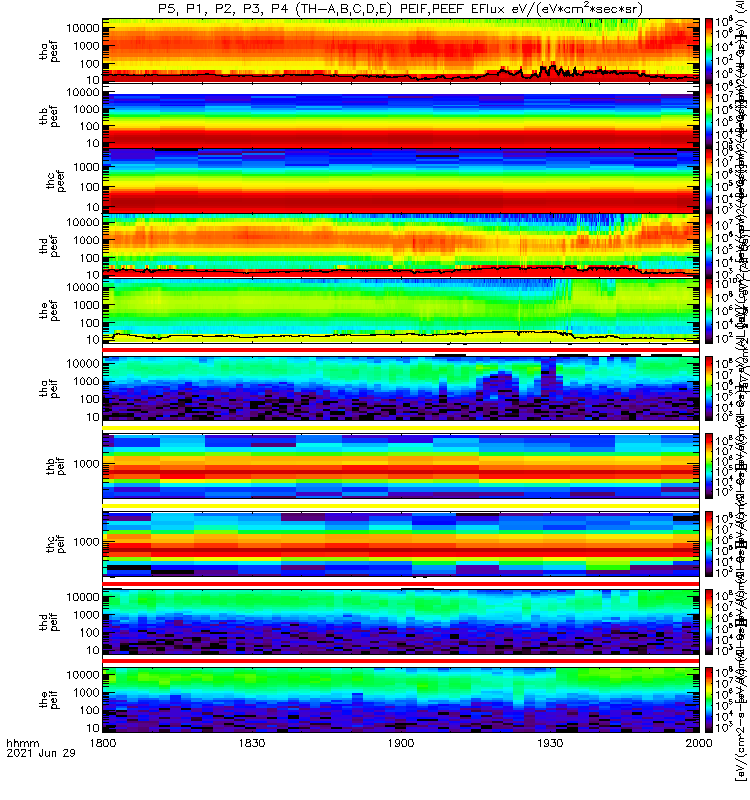This screenshot has height=800, width=750.
Task: Click the 100 tick label on thc peef axis
Action: tap(89, 187)
